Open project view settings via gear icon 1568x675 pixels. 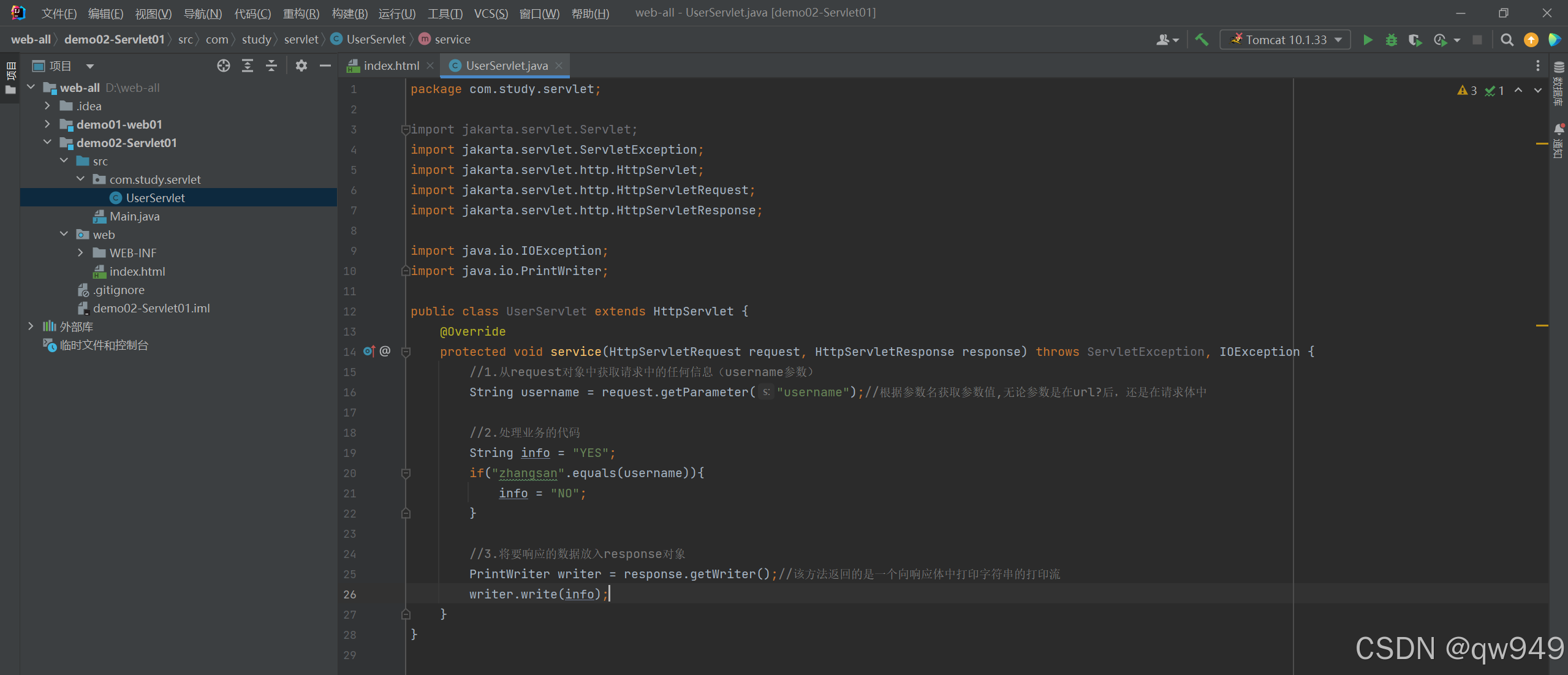(x=301, y=66)
